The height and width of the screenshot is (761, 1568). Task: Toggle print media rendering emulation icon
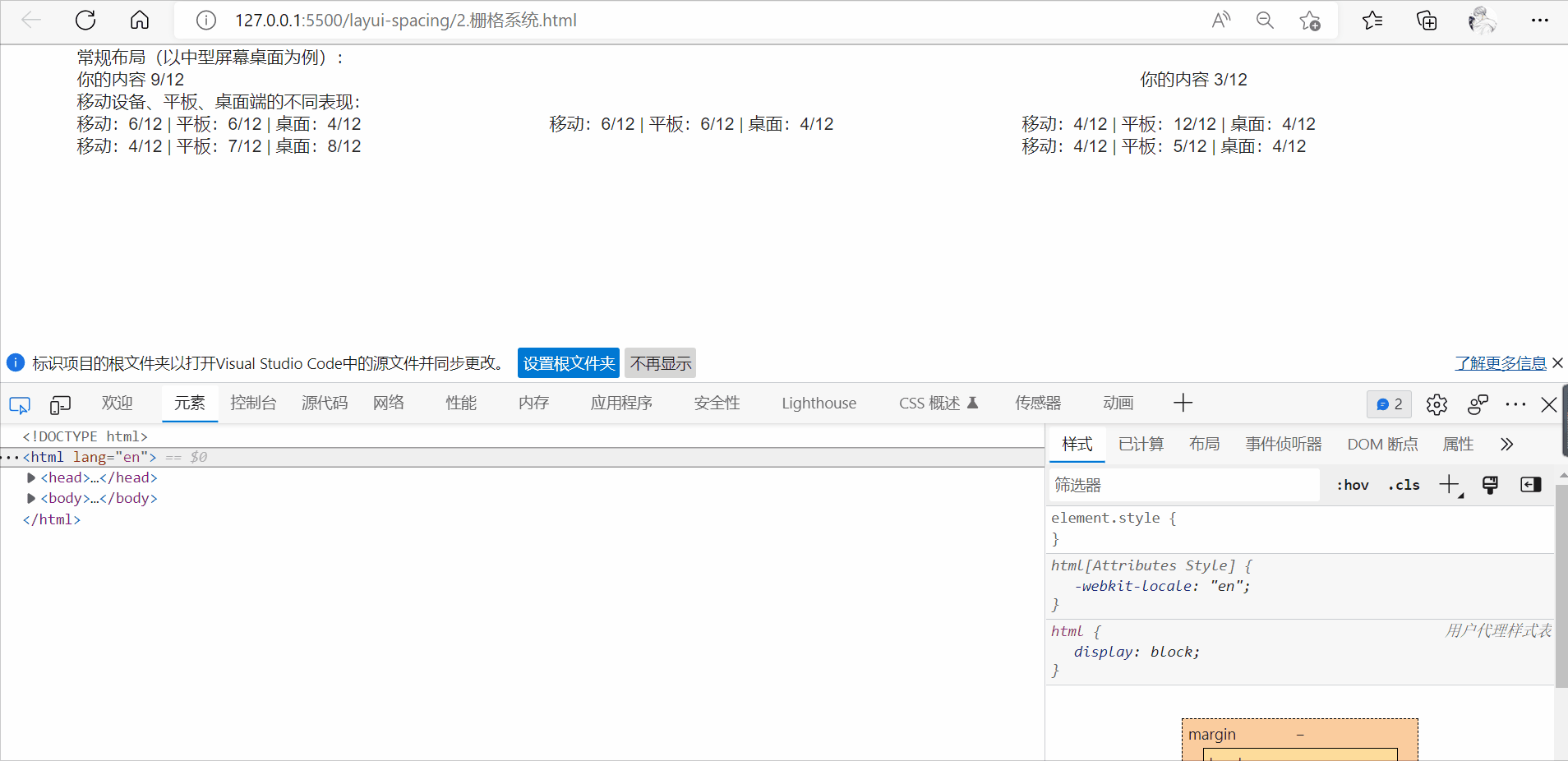click(1491, 485)
